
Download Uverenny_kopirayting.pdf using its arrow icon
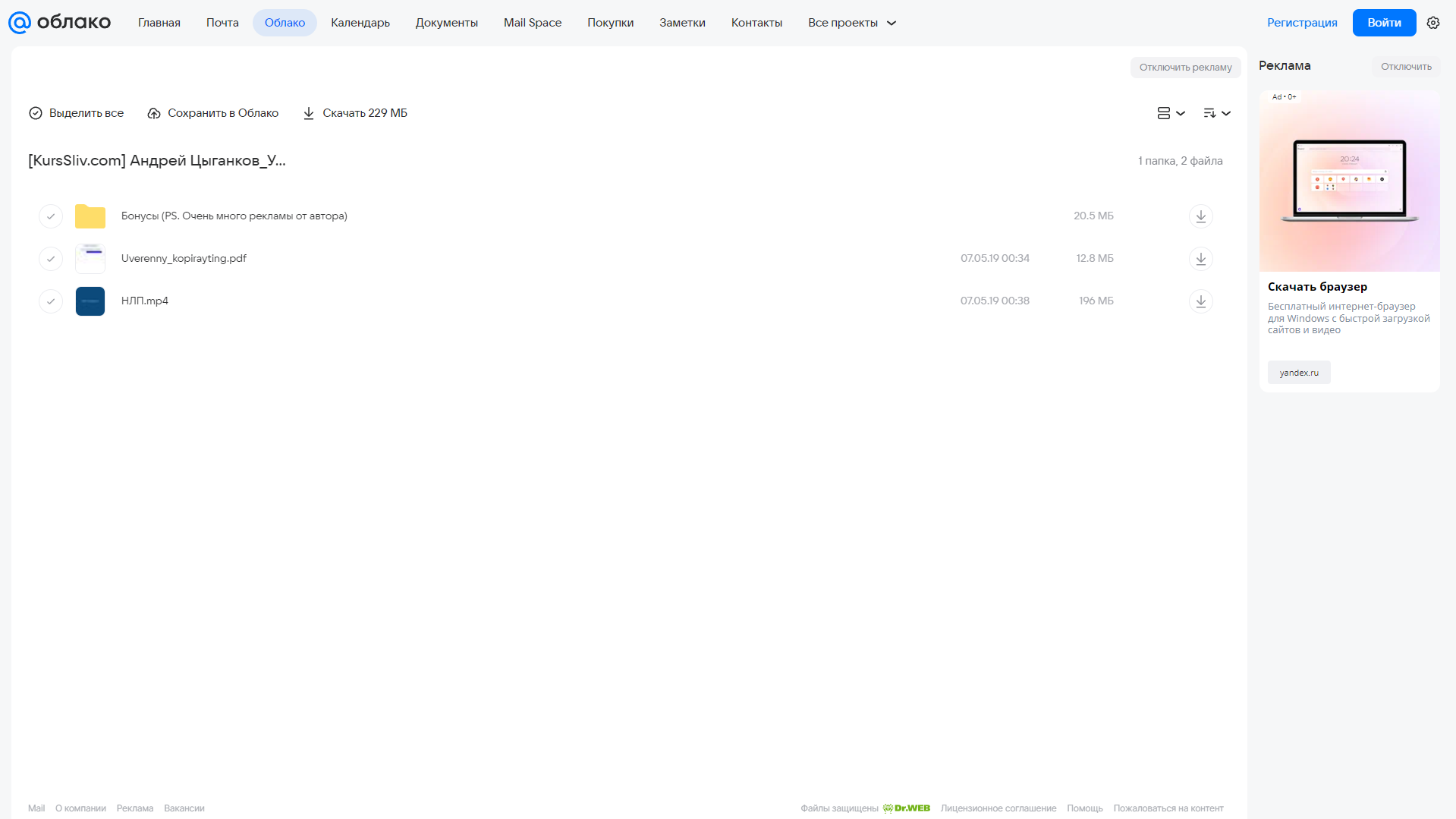pyautogui.click(x=1201, y=259)
